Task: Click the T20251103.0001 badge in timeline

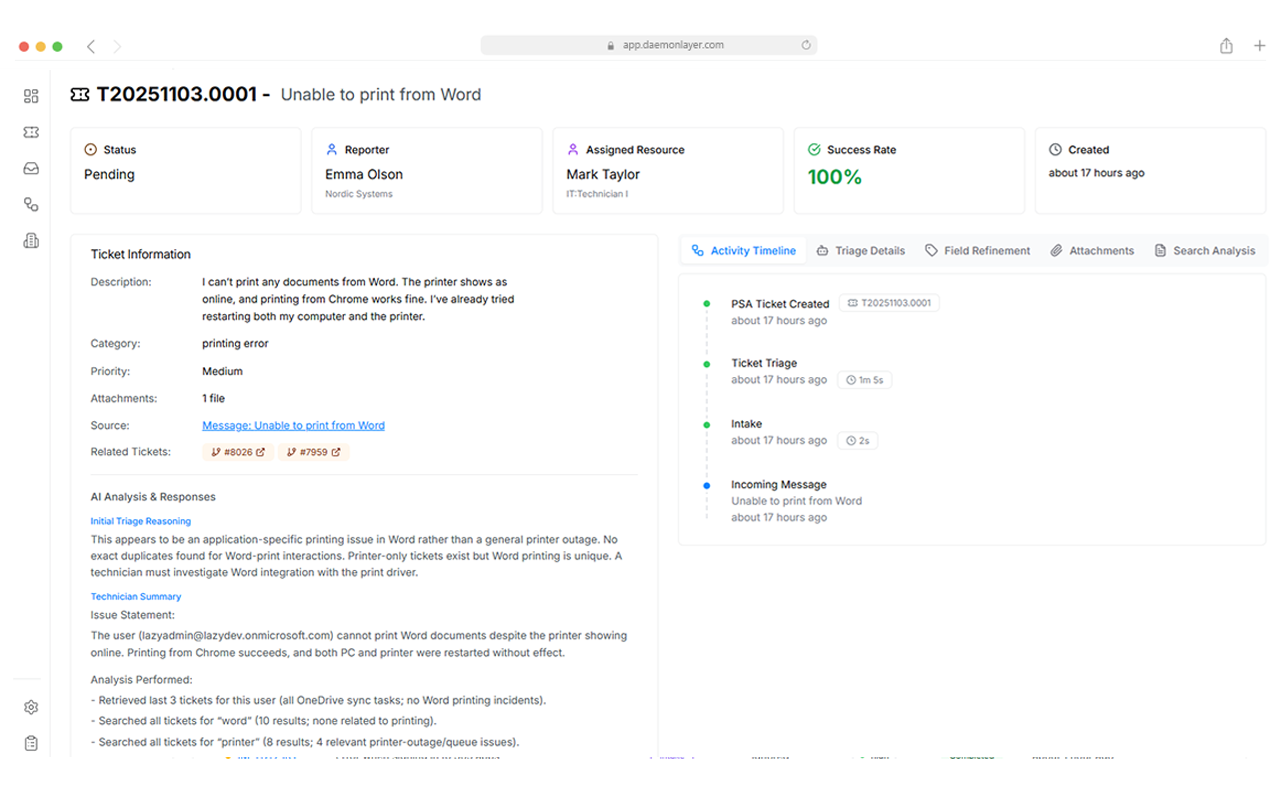Action: (x=889, y=303)
